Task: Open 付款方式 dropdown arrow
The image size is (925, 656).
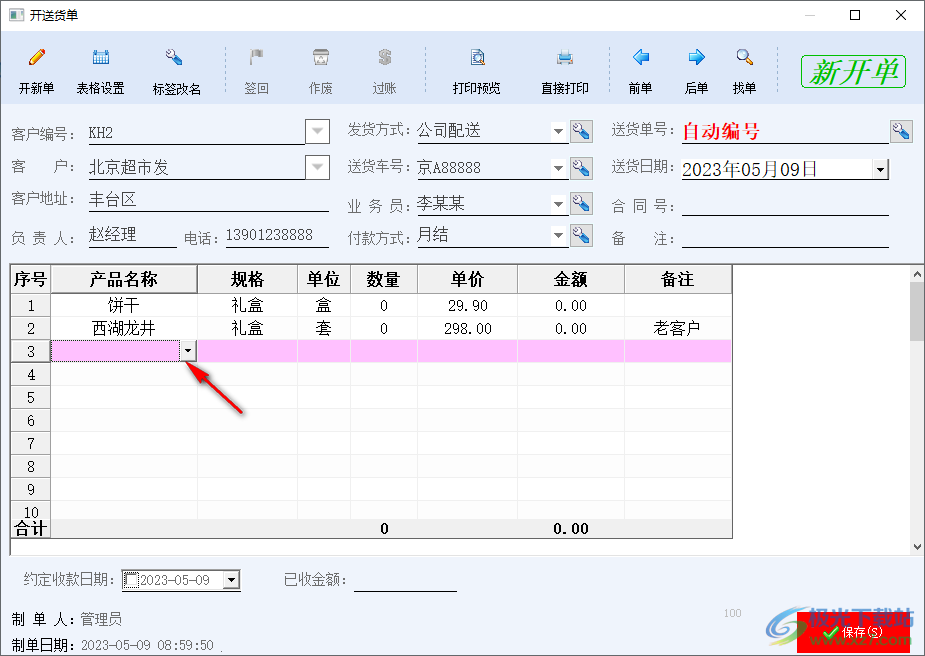Action: point(558,236)
